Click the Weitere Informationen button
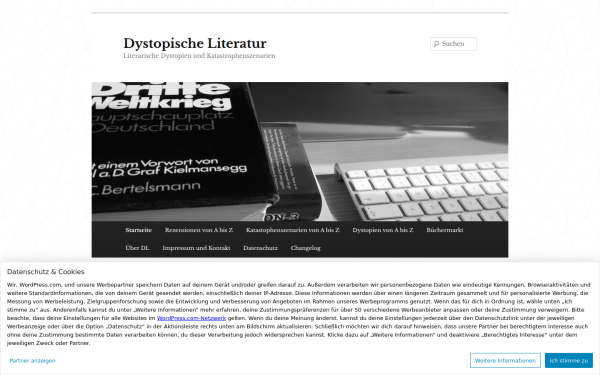This screenshot has width=600, height=375. pyautogui.click(x=505, y=360)
